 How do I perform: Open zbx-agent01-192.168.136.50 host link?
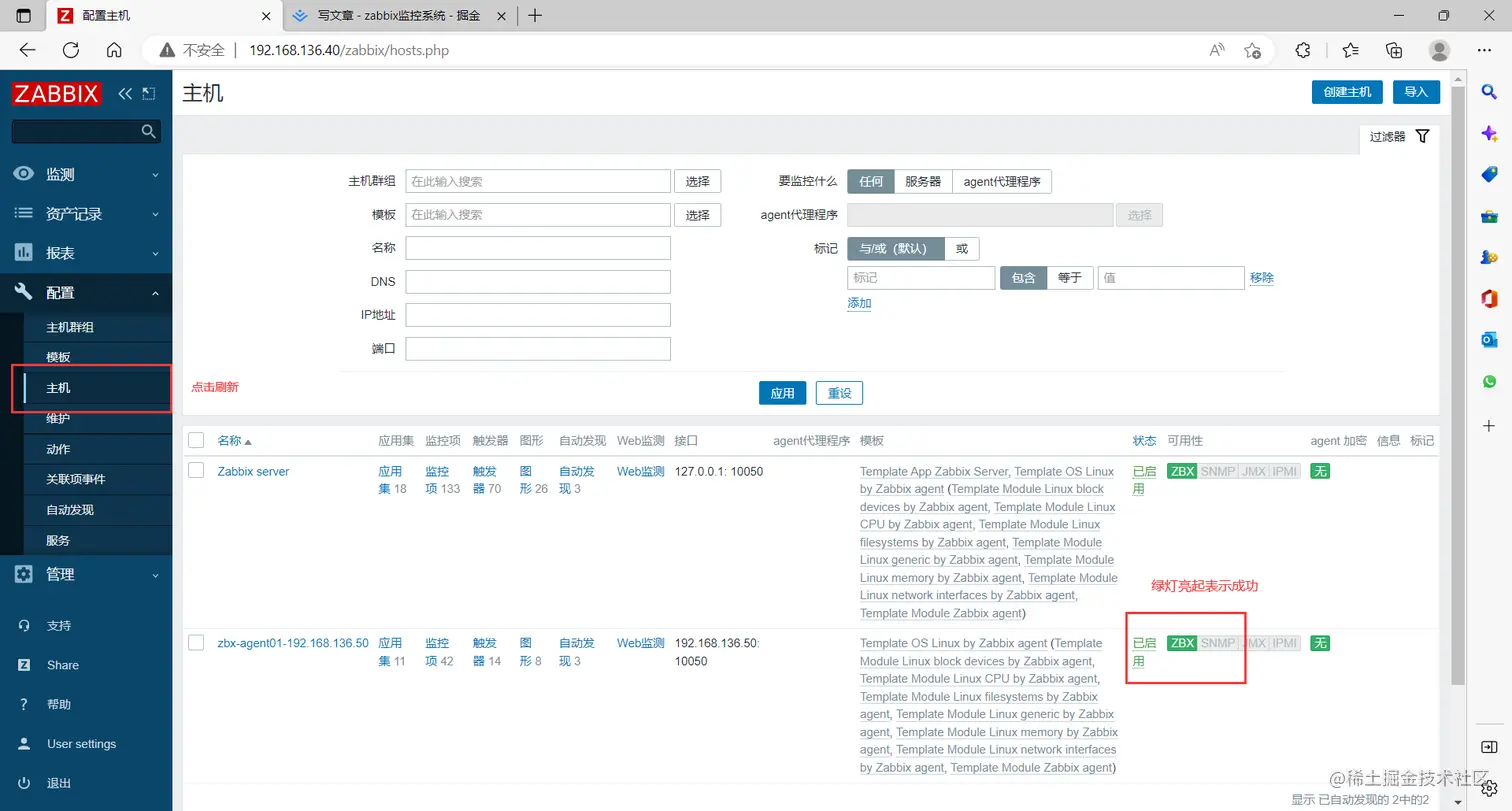click(293, 643)
